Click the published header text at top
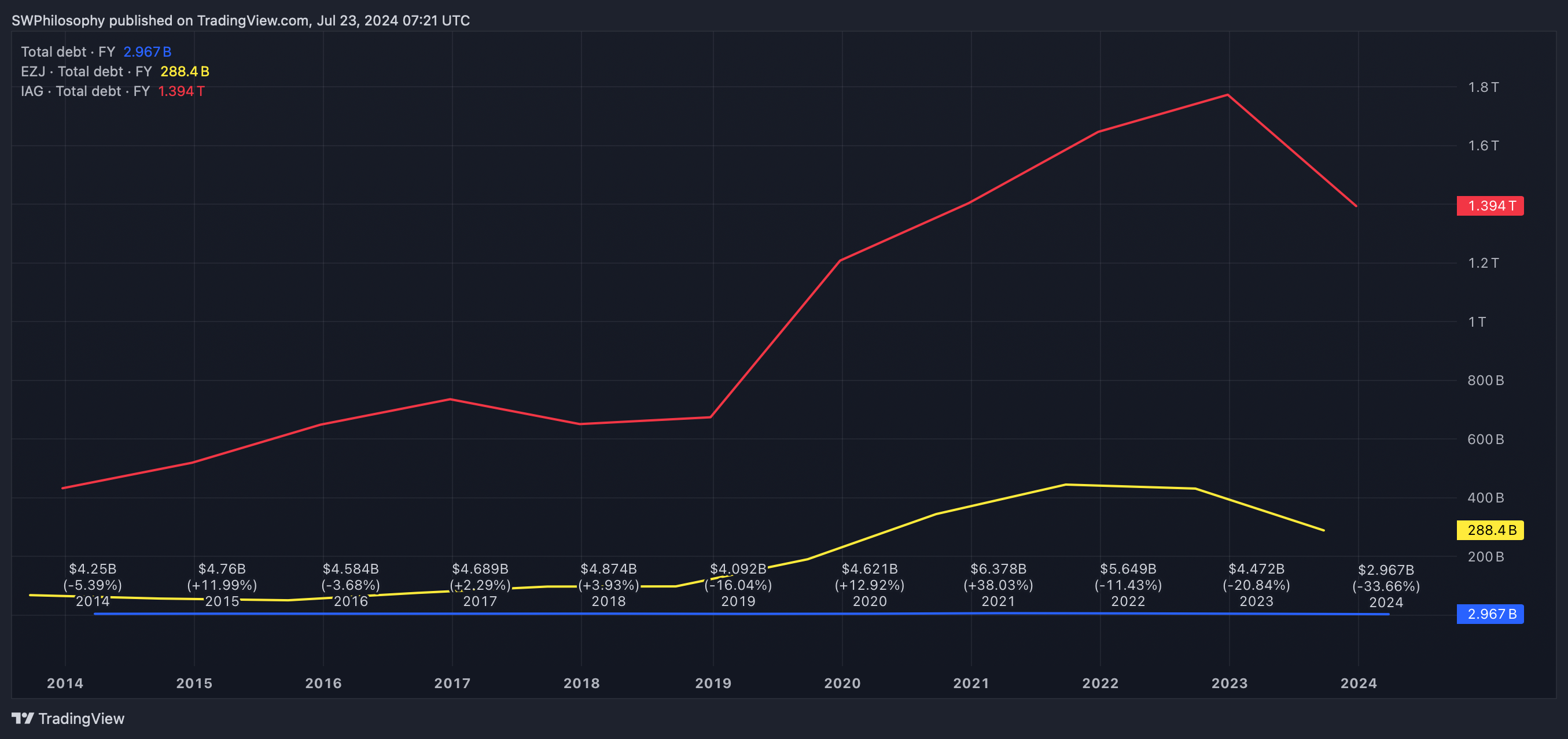The width and height of the screenshot is (1568, 739). point(241,20)
